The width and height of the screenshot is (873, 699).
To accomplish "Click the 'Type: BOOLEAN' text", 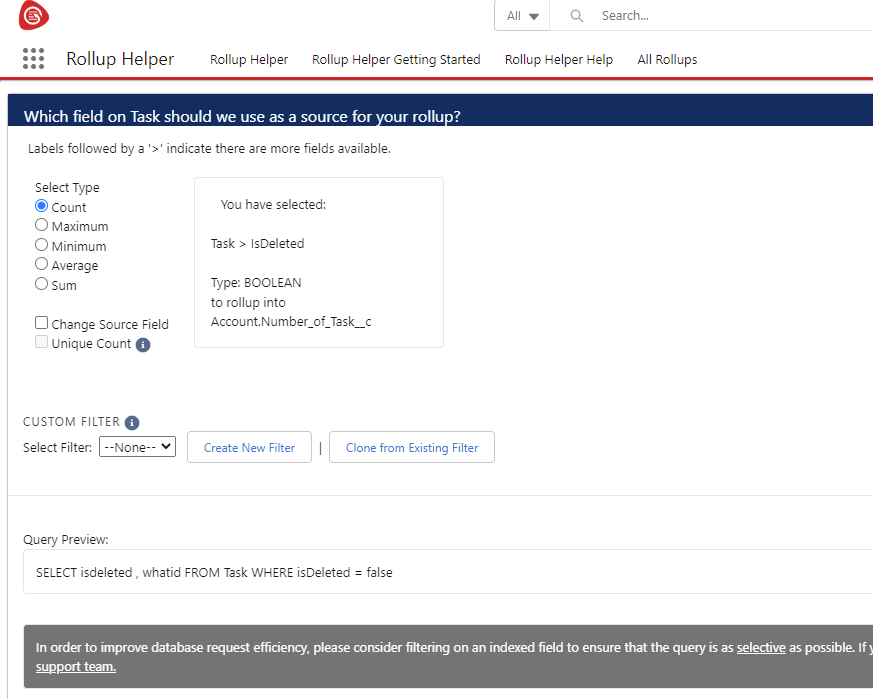I will tap(256, 283).
